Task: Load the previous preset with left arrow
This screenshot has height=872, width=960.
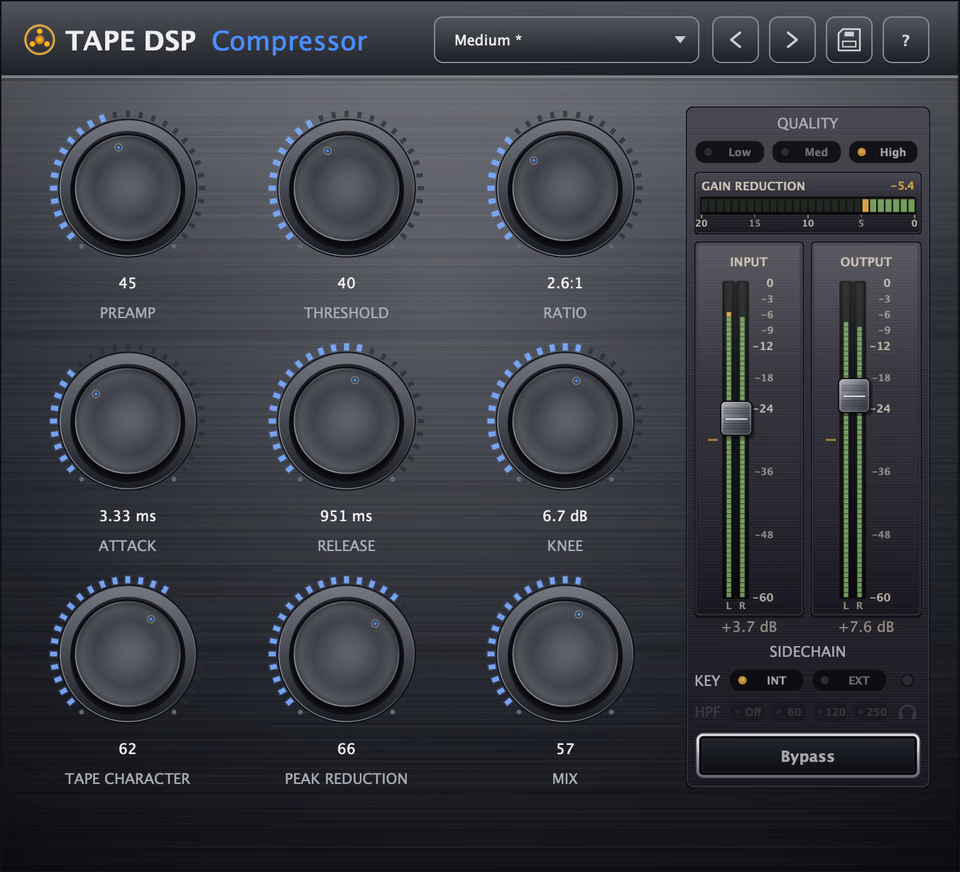Action: tap(735, 40)
